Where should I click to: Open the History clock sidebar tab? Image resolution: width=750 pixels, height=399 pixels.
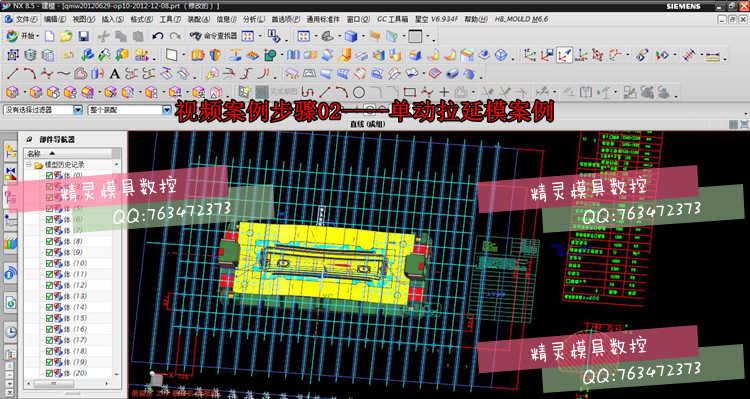[11, 332]
